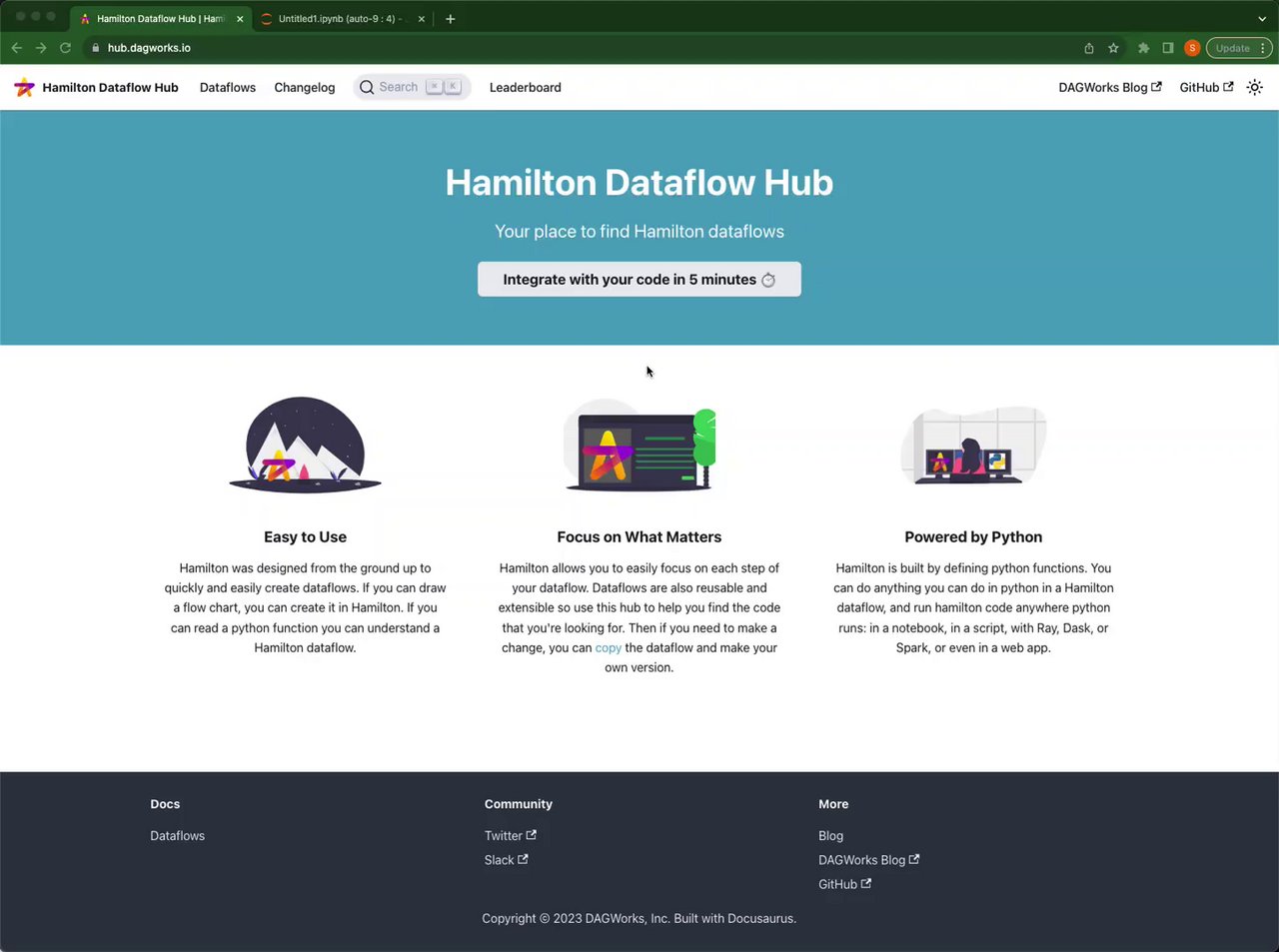Image resolution: width=1279 pixels, height=952 pixels.
Task: Reload the page with refresh icon
Action: click(66, 48)
